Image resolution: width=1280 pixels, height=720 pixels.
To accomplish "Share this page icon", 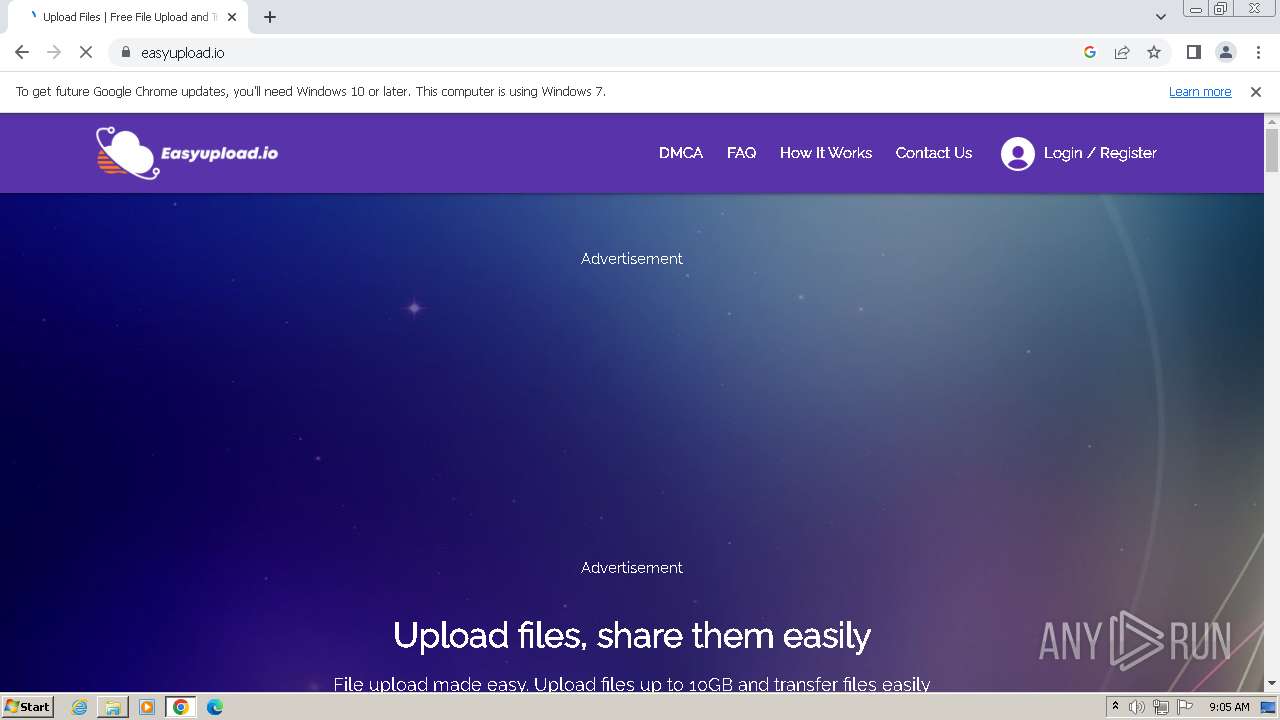I will tap(1122, 52).
